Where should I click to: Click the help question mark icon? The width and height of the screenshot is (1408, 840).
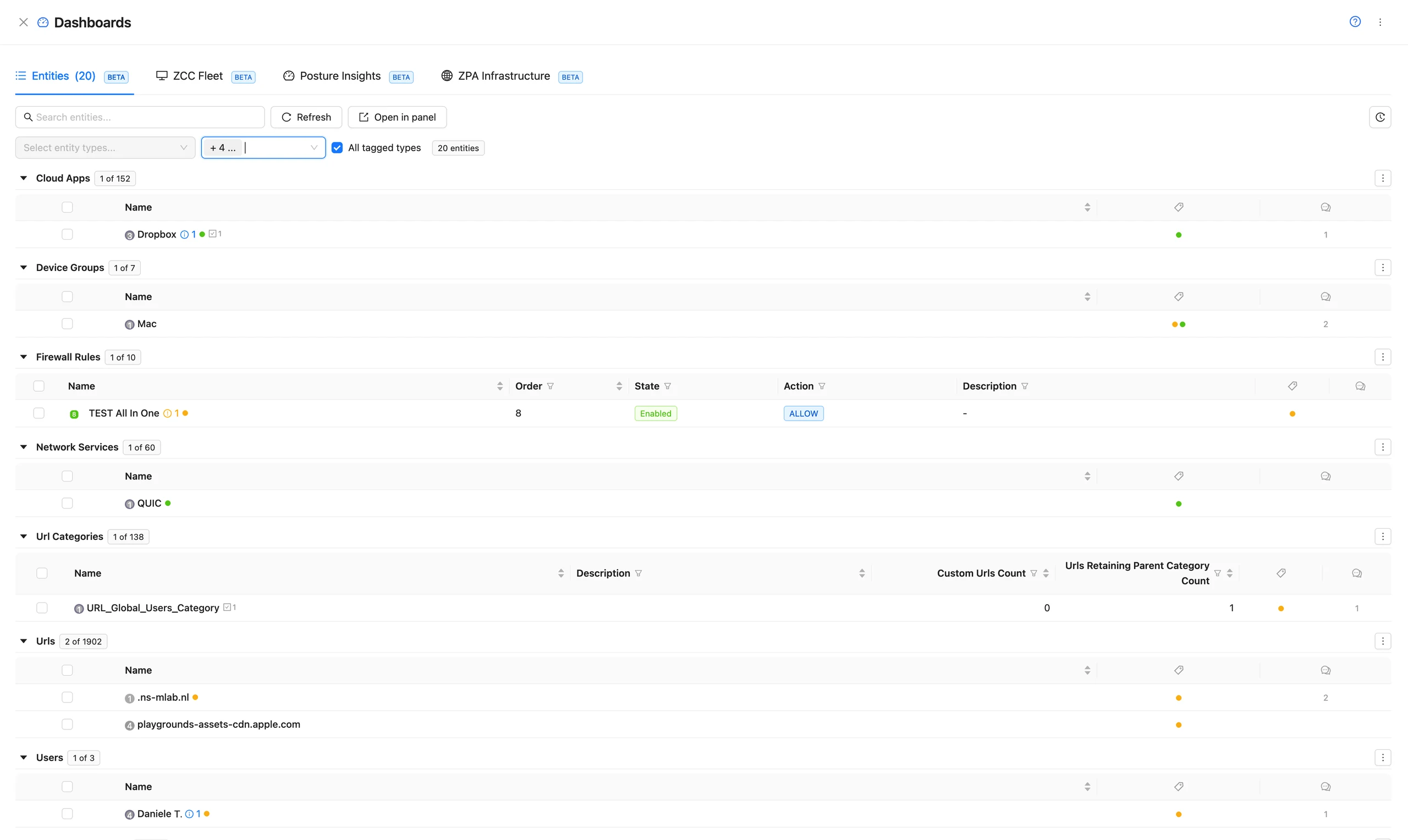[1355, 21]
